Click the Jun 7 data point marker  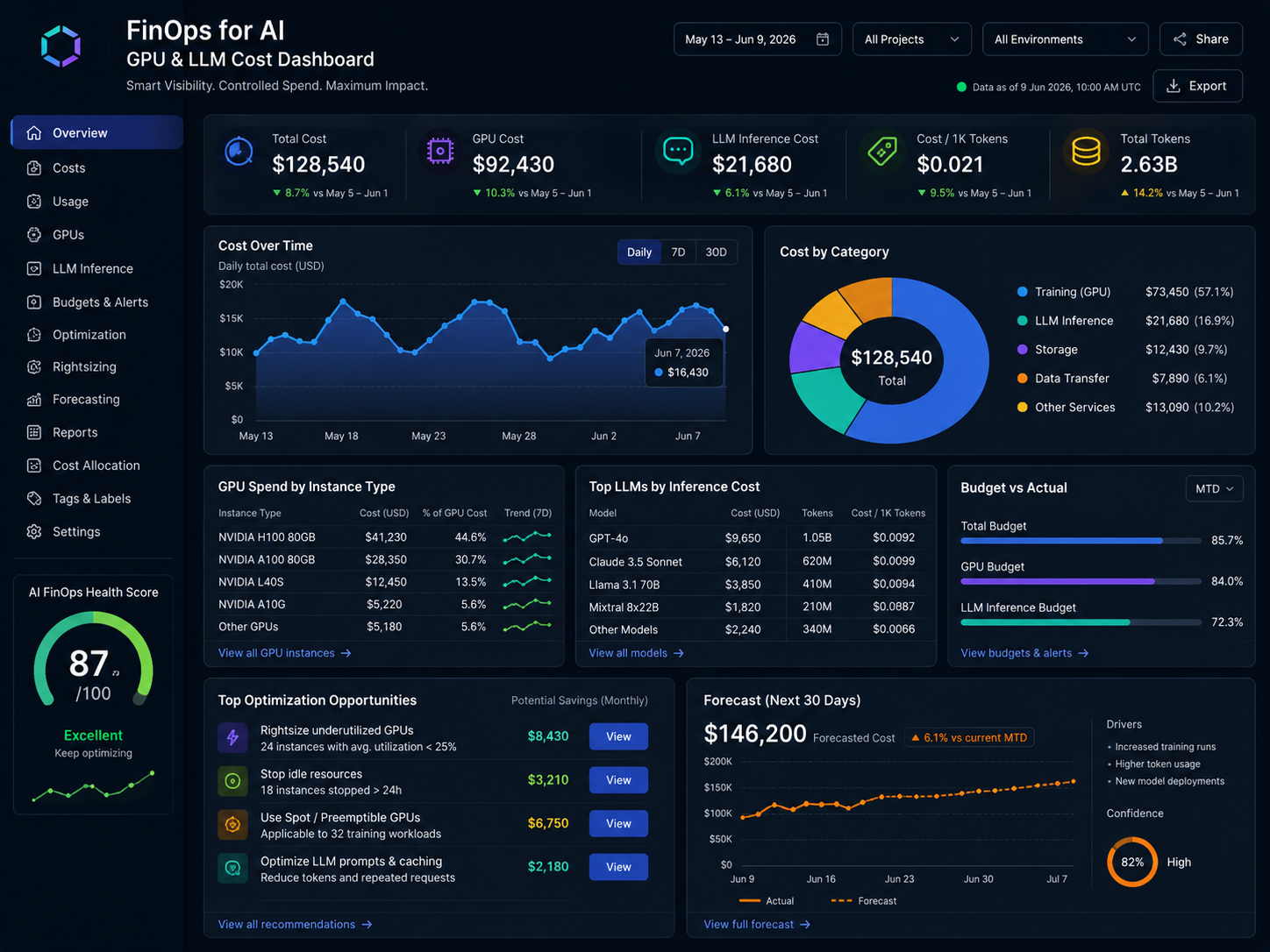tap(725, 330)
